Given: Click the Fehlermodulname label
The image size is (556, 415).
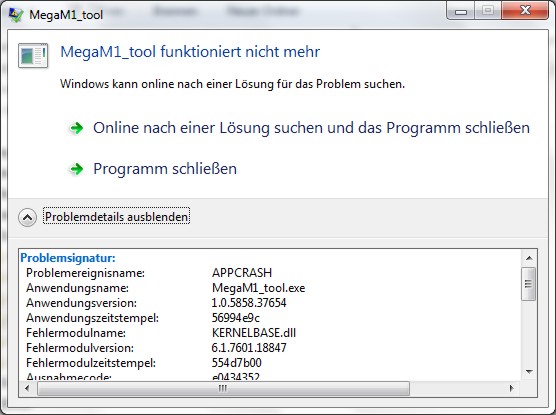Looking at the screenshot, I should click(76, 333).
